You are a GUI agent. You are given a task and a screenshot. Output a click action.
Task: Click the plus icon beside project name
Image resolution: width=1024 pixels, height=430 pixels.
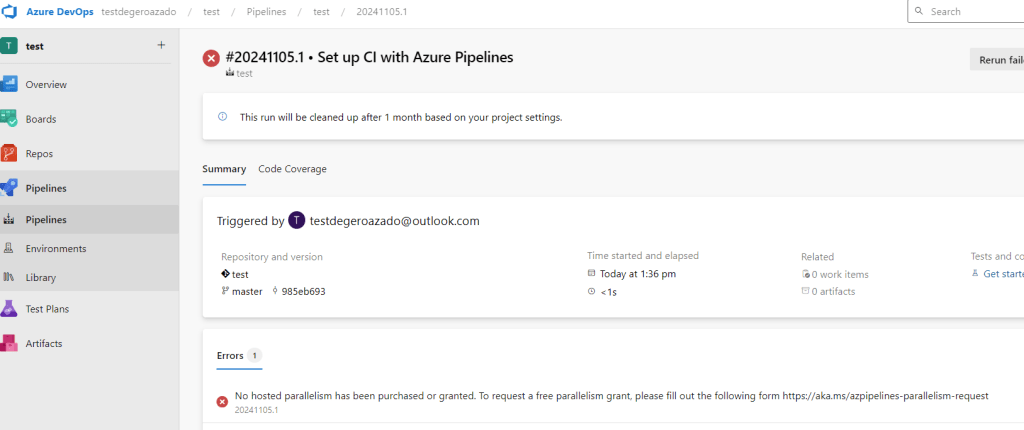tap(162, 45)
